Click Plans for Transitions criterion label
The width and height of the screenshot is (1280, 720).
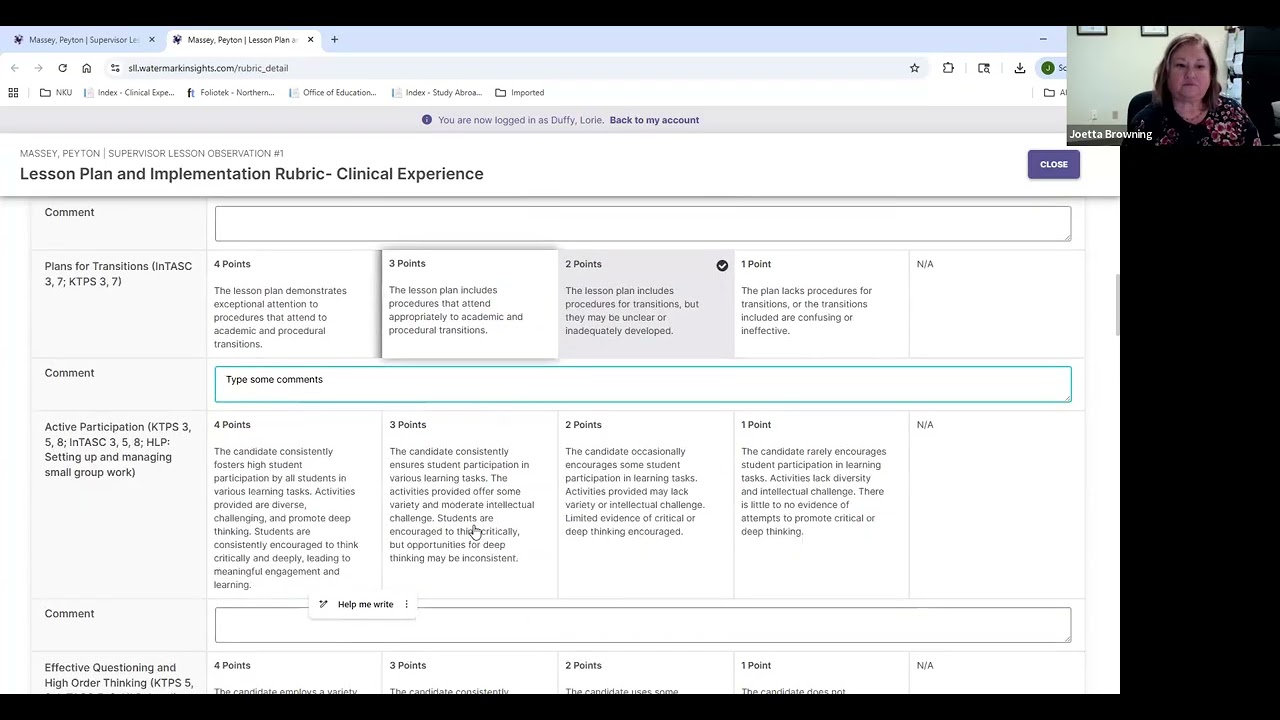(118, 274)
